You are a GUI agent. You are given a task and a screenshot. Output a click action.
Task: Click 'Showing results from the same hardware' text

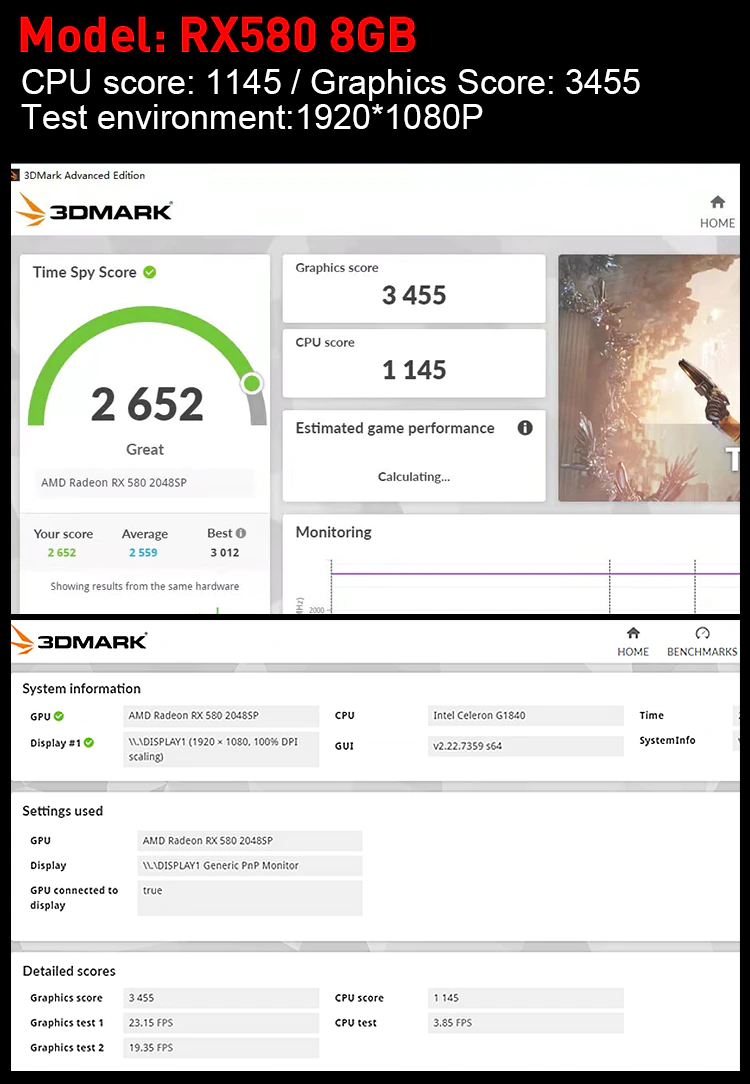(144, 586)
